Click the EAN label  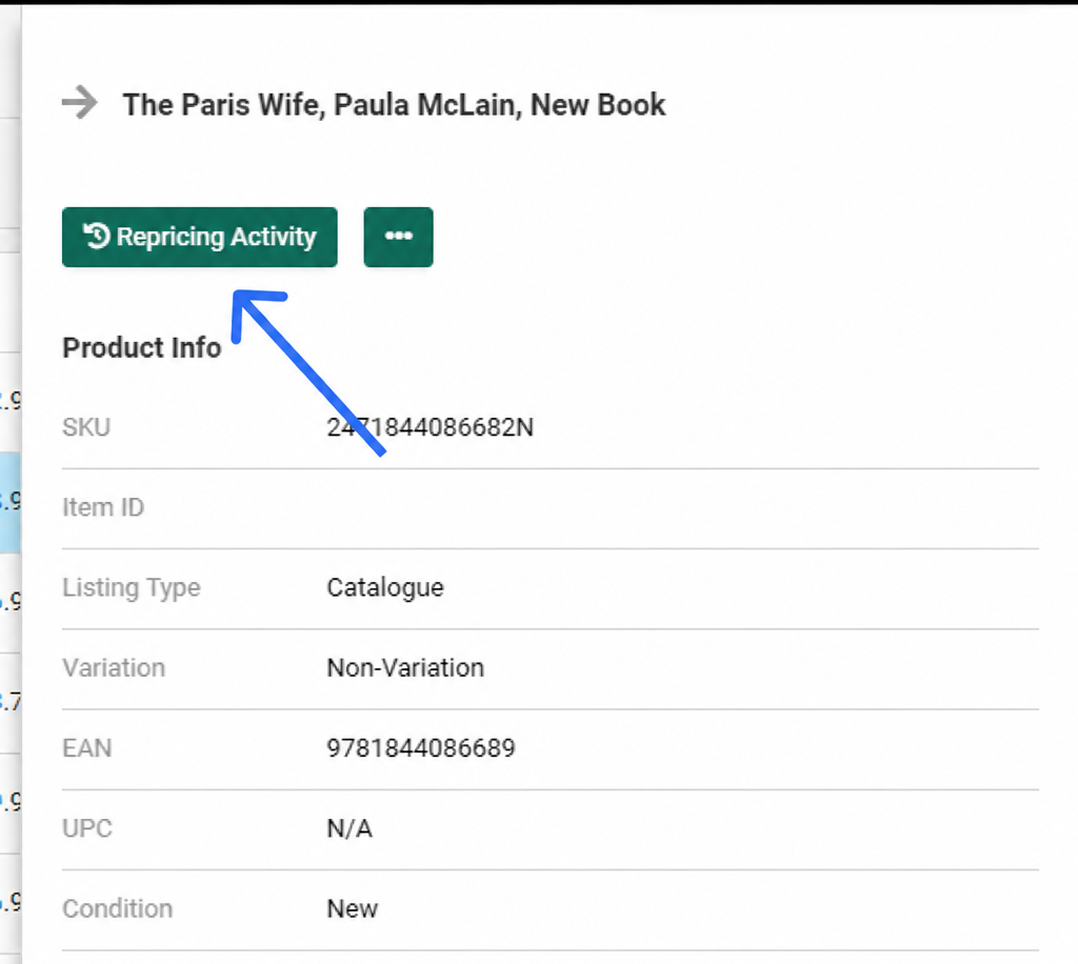[87, 748]
